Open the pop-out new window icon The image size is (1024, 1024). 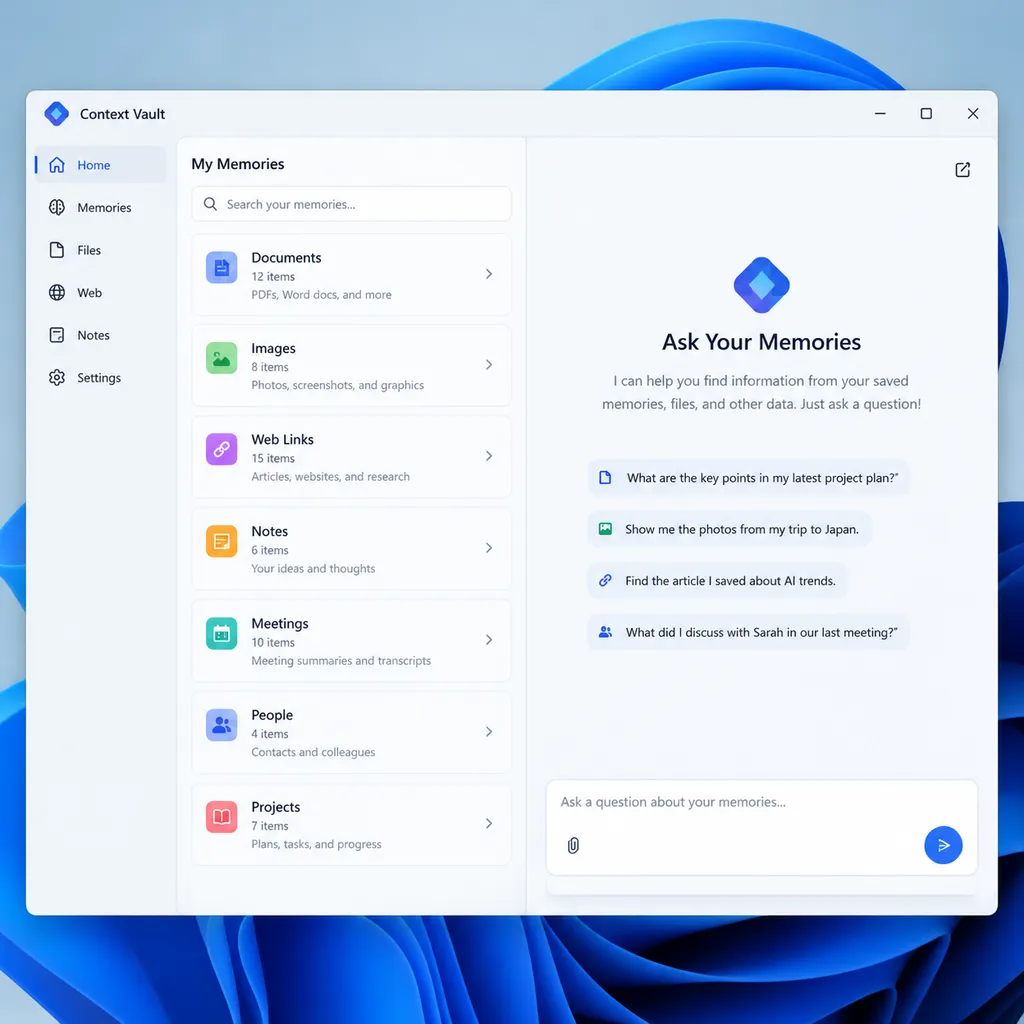tap(962, 170)
